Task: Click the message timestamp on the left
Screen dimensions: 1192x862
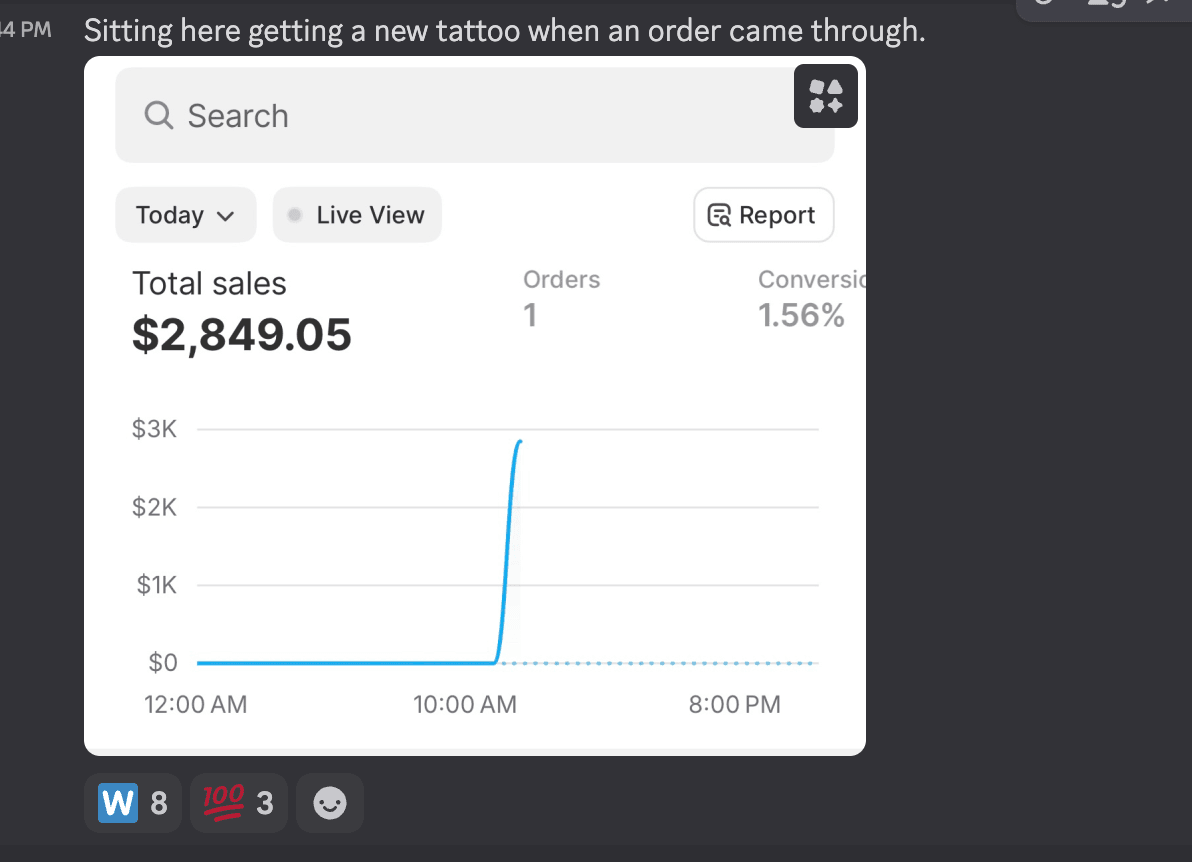Action: pyautogui.click(x=26, y=30)
